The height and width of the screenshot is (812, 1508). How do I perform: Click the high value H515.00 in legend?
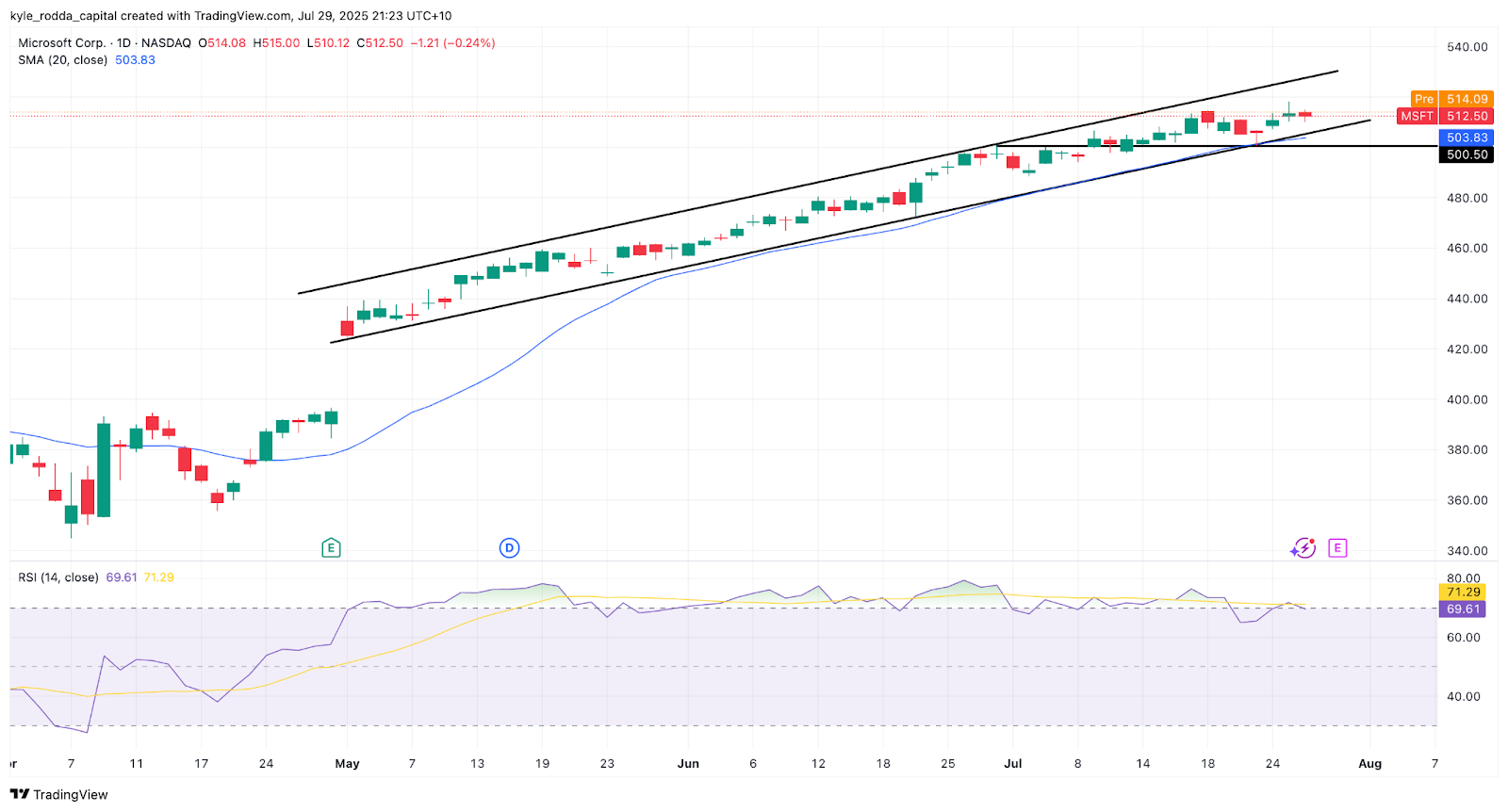tap(276, 43)
